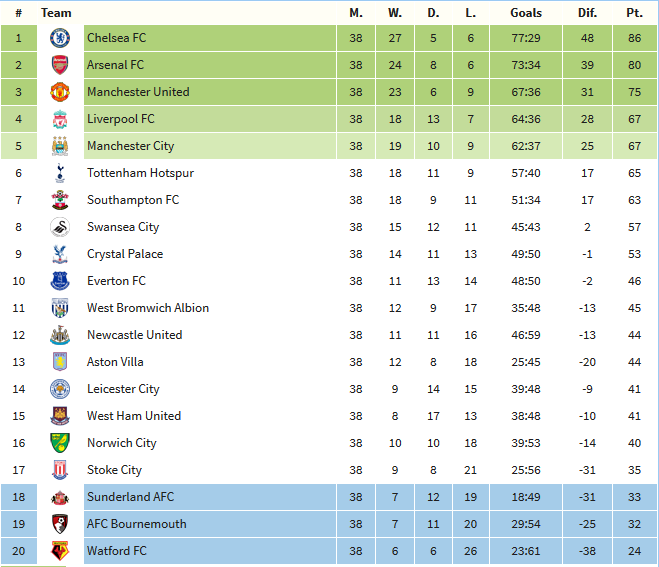Open the Newcastle United team link
This screenshot has height=567, width=659.
click(134, 335)
